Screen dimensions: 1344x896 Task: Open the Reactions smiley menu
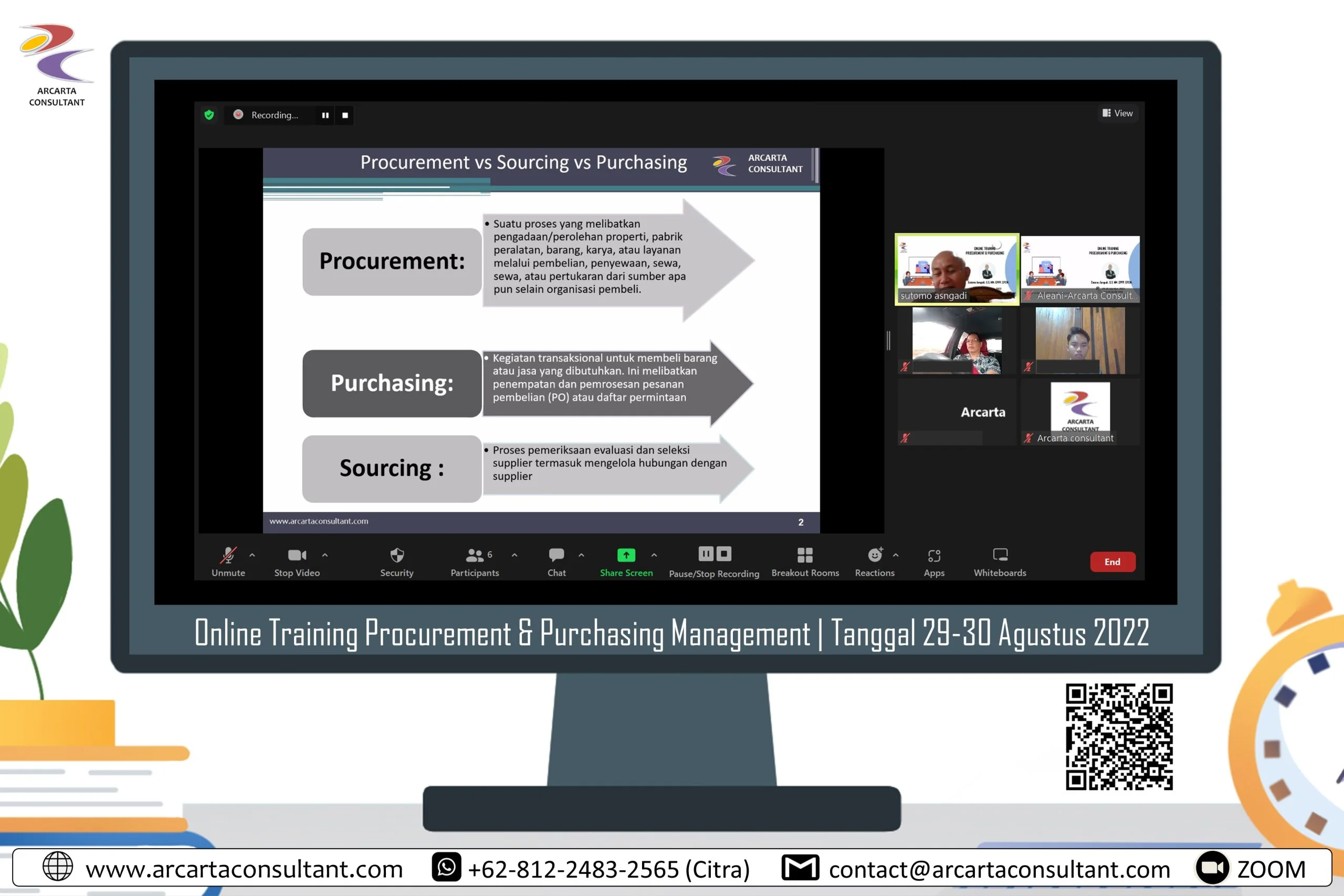pyautogui.click(x=874, y=555)
